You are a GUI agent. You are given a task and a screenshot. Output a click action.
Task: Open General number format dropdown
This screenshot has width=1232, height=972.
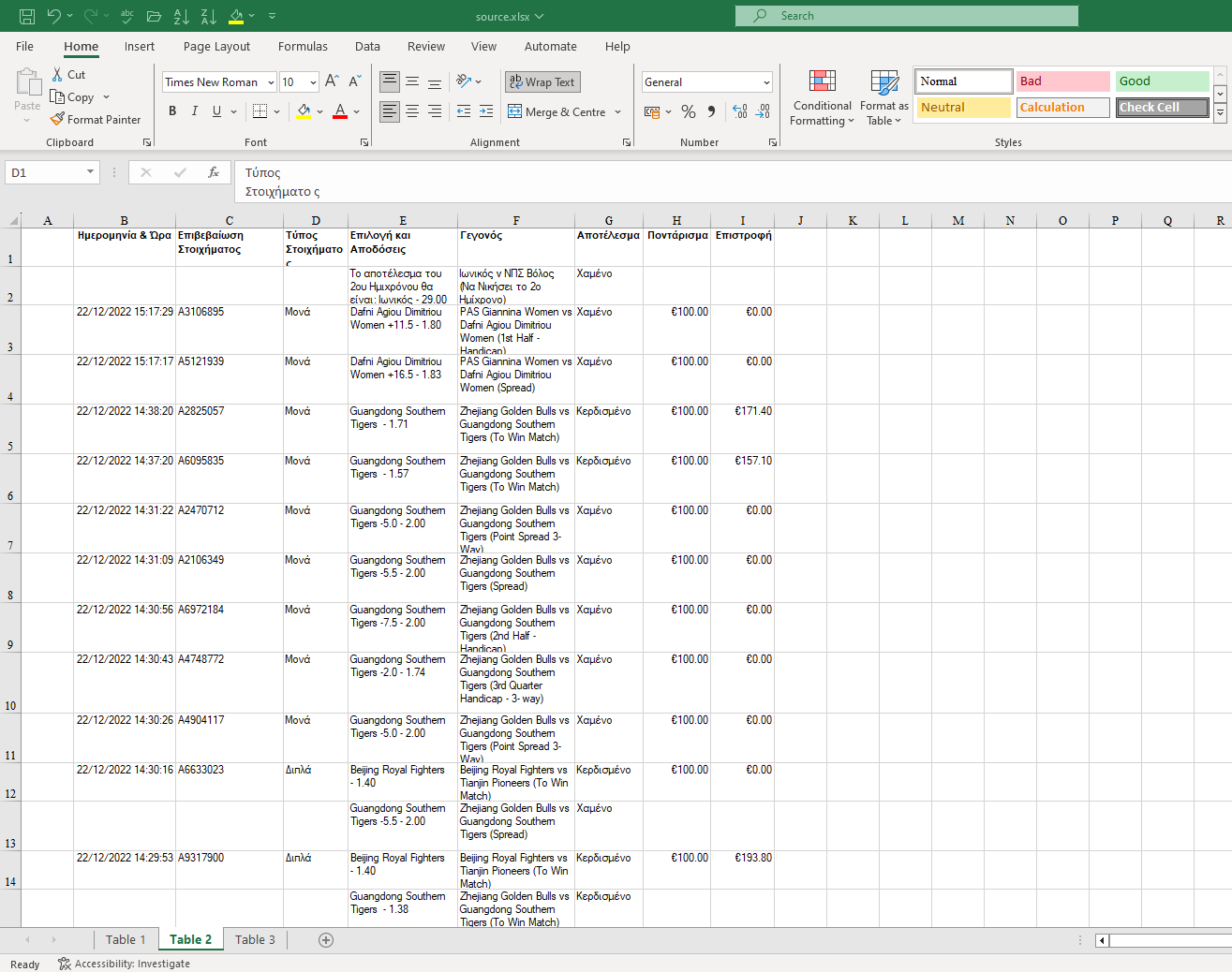(766, 82)
